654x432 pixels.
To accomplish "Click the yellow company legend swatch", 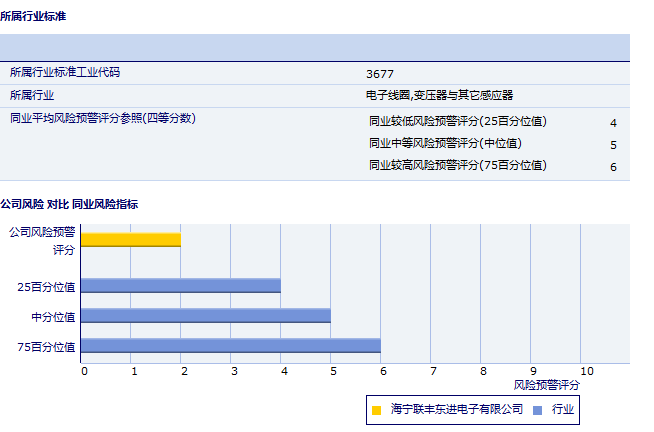I will tap(376, 410).
